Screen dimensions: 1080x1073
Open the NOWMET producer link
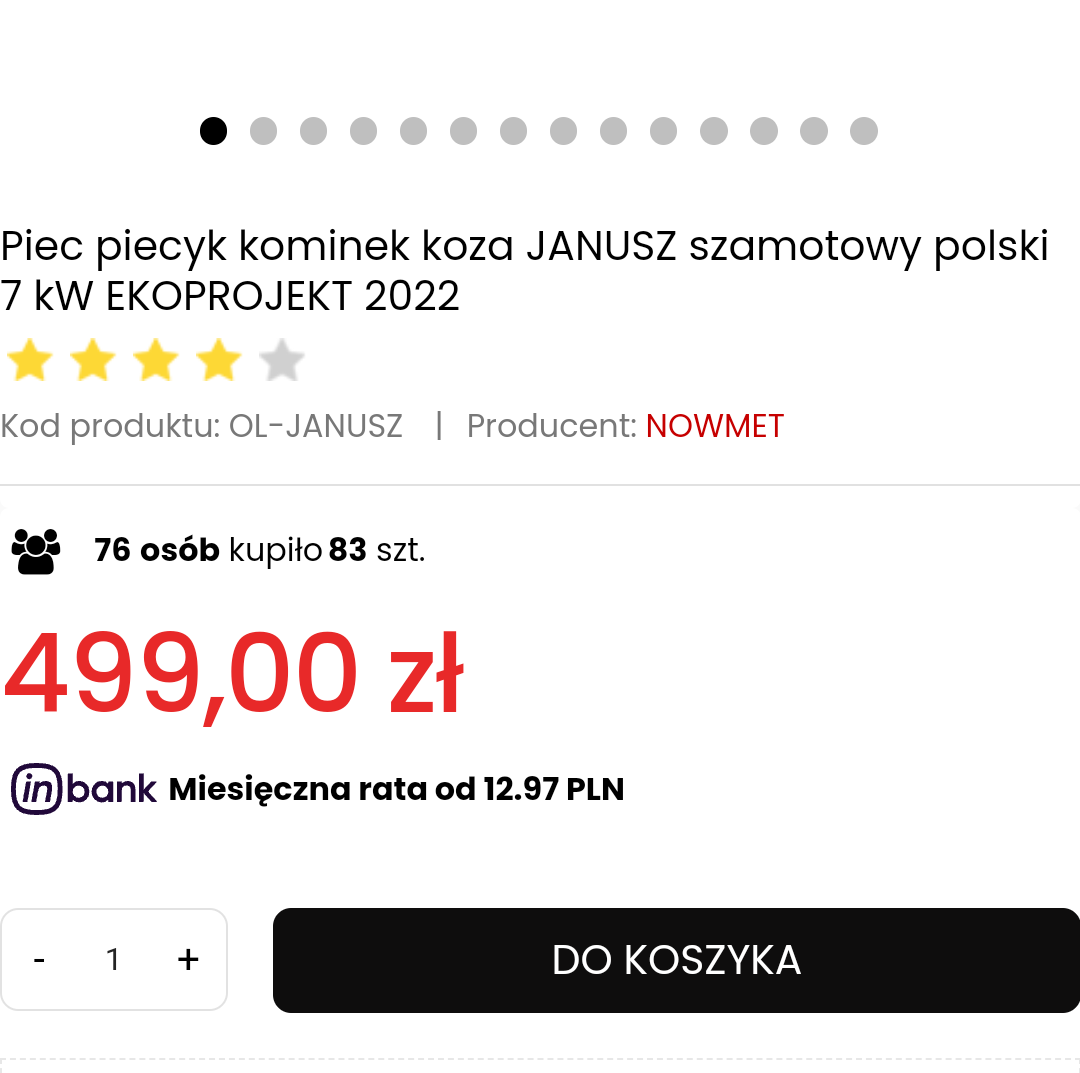715,426
